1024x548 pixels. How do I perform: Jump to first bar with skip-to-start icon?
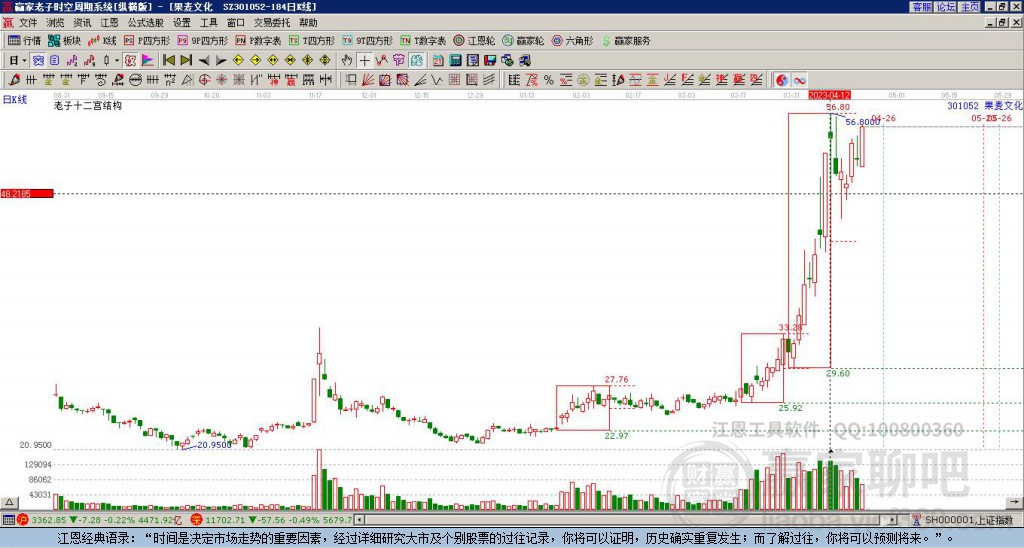pyautogui.click(x=168, y=61)
